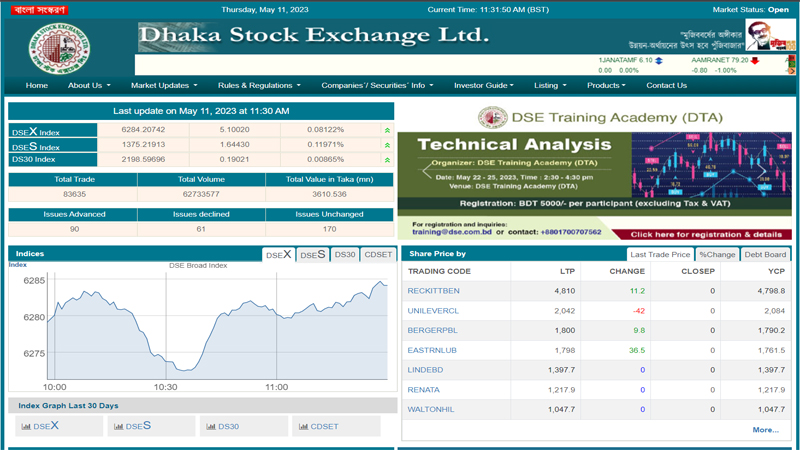800x450 pixels.
Task: Expand the Rules & Regulations dropdown
Action: 259,86
